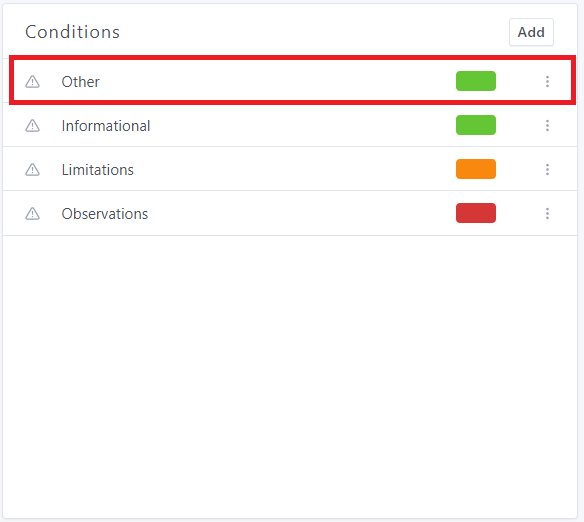Click the warning icon for Observations
The image size is (584, 522).
point(32,213)
